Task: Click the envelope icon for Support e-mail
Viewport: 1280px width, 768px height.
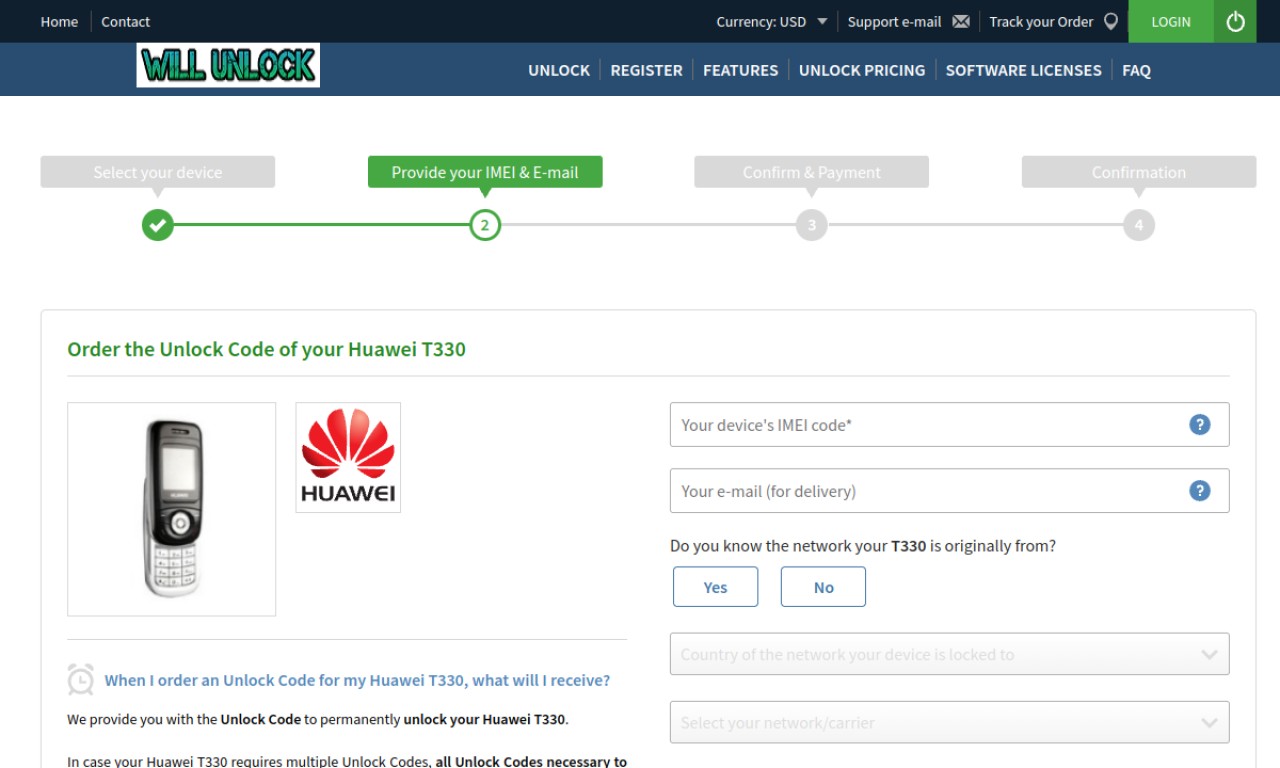Action: click(961, 21)
